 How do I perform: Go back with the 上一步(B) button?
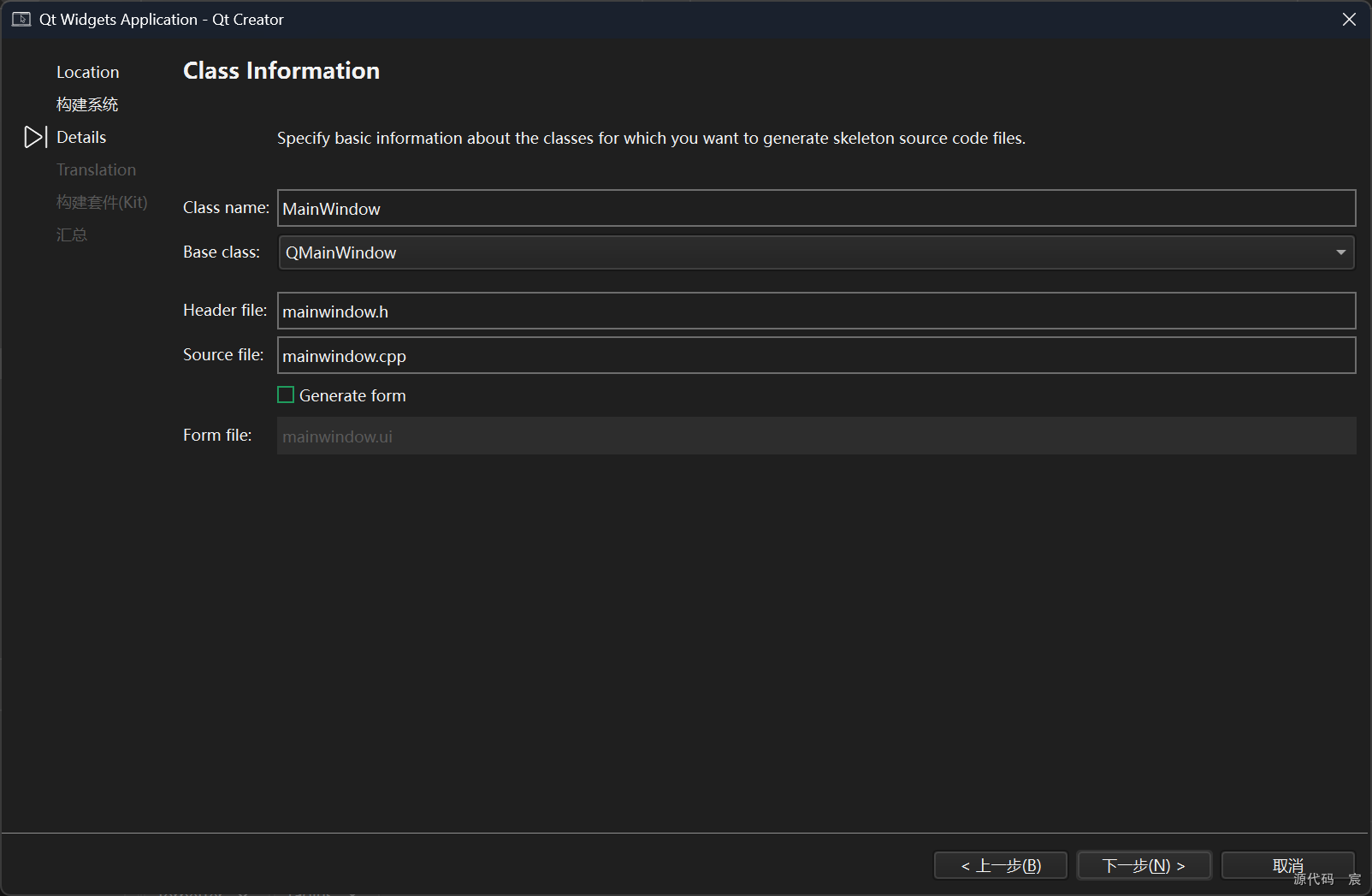coord(1001,865)
